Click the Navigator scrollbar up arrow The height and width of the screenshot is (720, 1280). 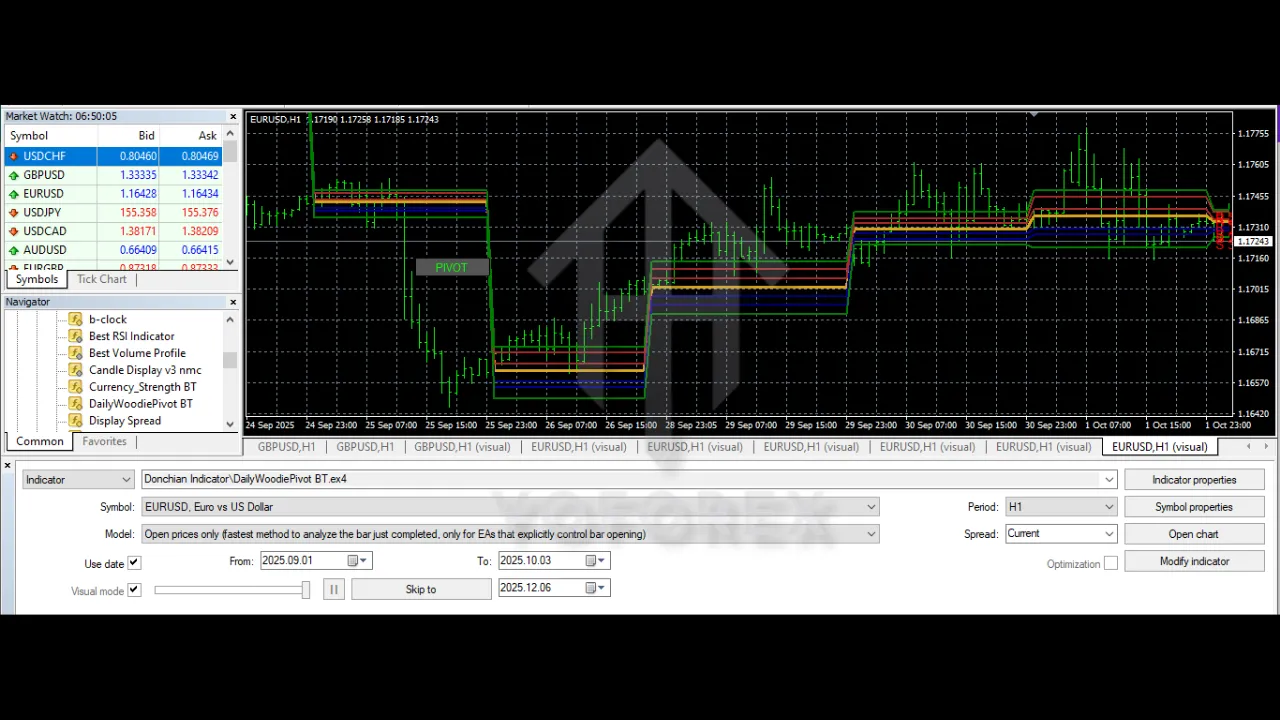click(230, 319)
